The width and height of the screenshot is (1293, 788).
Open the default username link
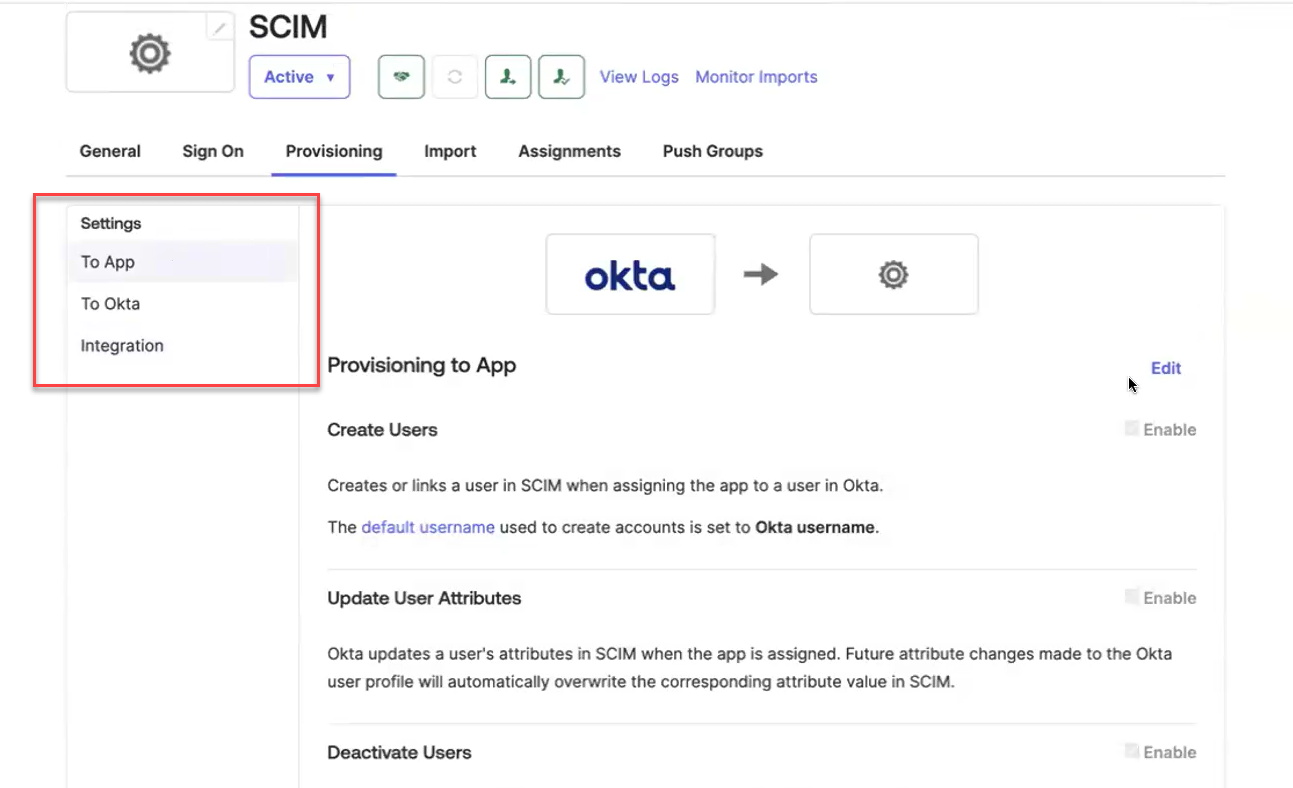[x=428, y=527]
